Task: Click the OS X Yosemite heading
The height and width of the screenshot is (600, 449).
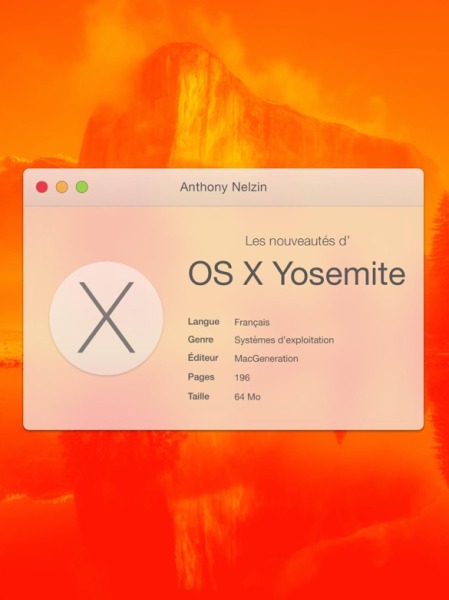Action: click(297, 273)
